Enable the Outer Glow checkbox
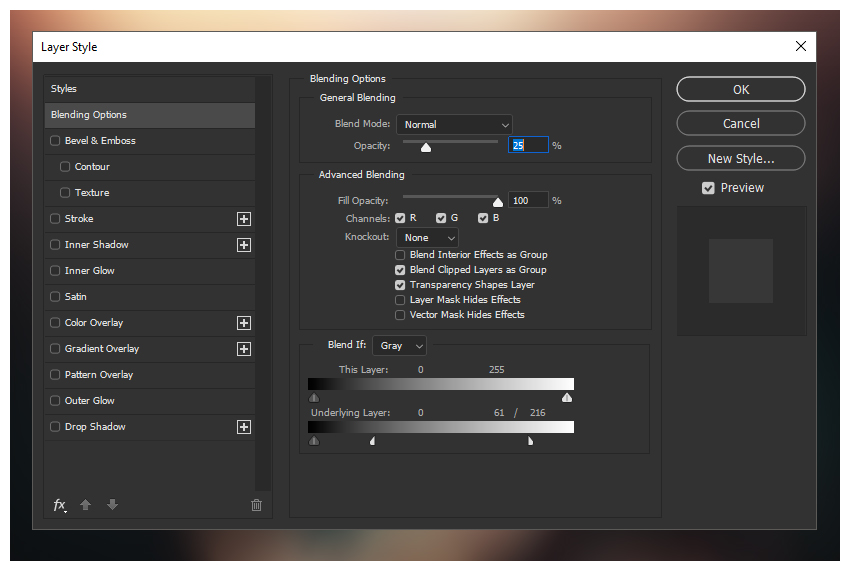The height and width of the screenshot is (571, 850). 55,401
